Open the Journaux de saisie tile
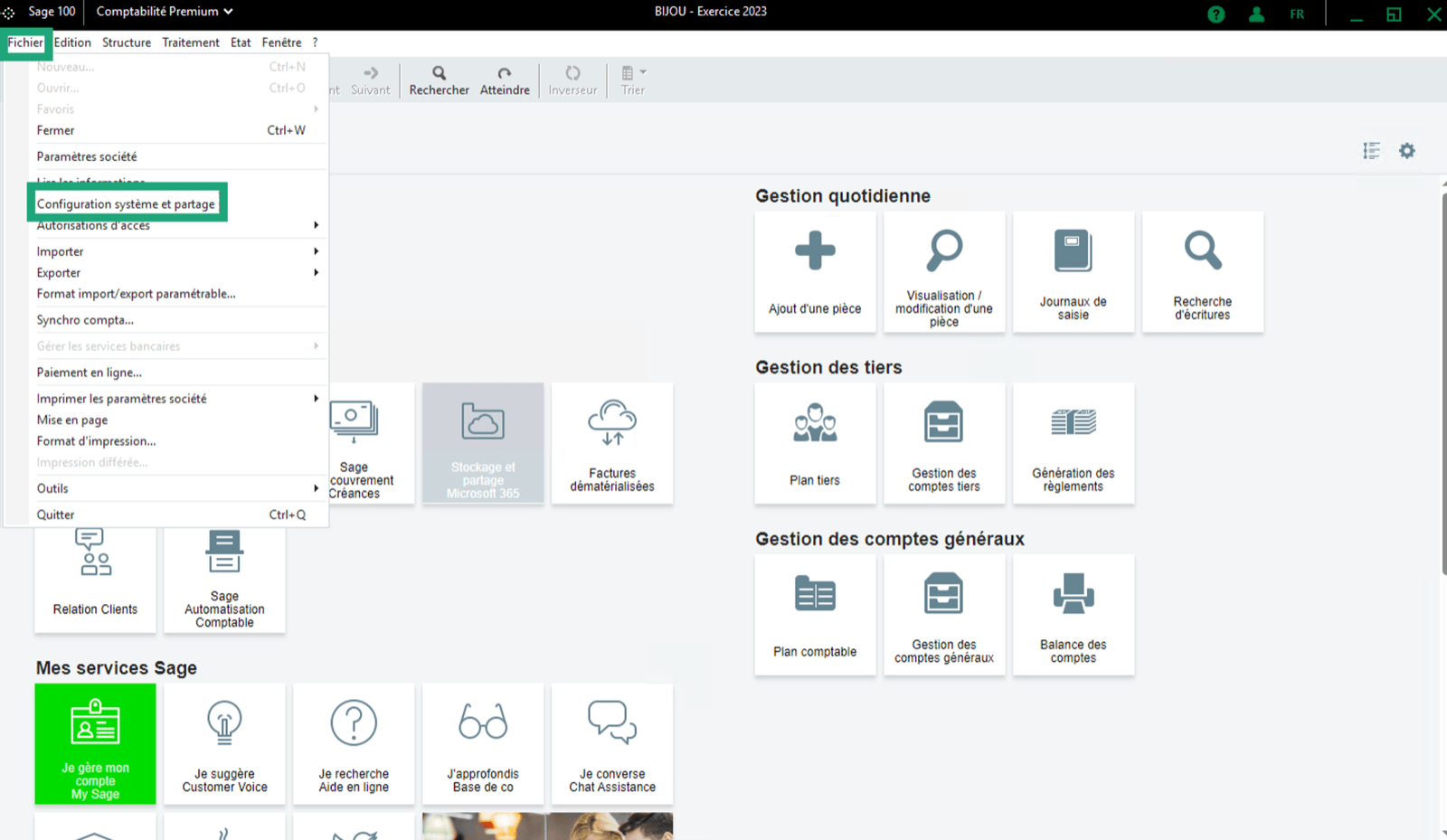Image resolution: width=1447 pixels, height=840 pixels. click(x=1073, y=272)
